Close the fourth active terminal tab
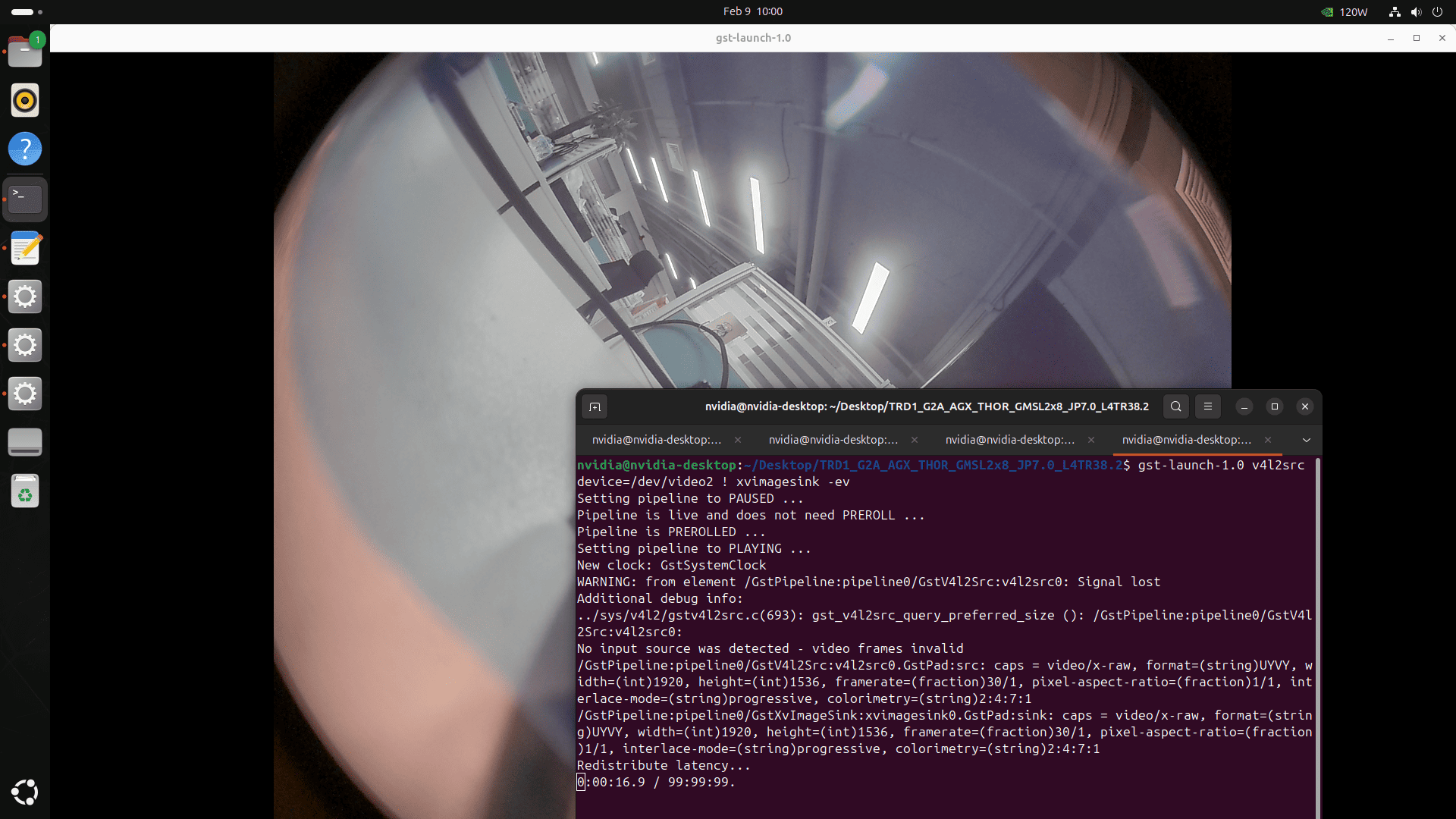 1268,440
